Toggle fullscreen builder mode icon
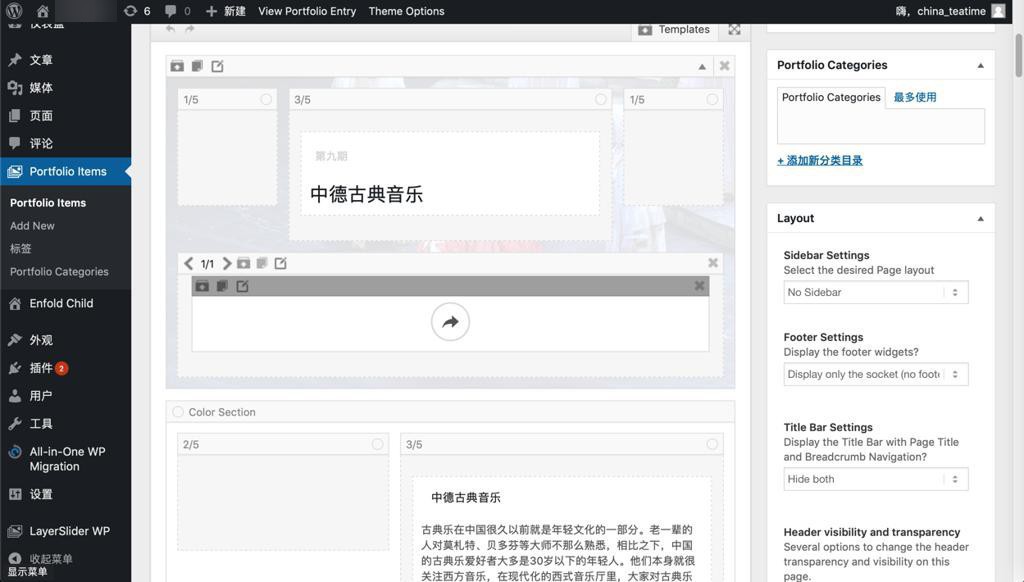 pyautogui.click(x=734, y=29)
